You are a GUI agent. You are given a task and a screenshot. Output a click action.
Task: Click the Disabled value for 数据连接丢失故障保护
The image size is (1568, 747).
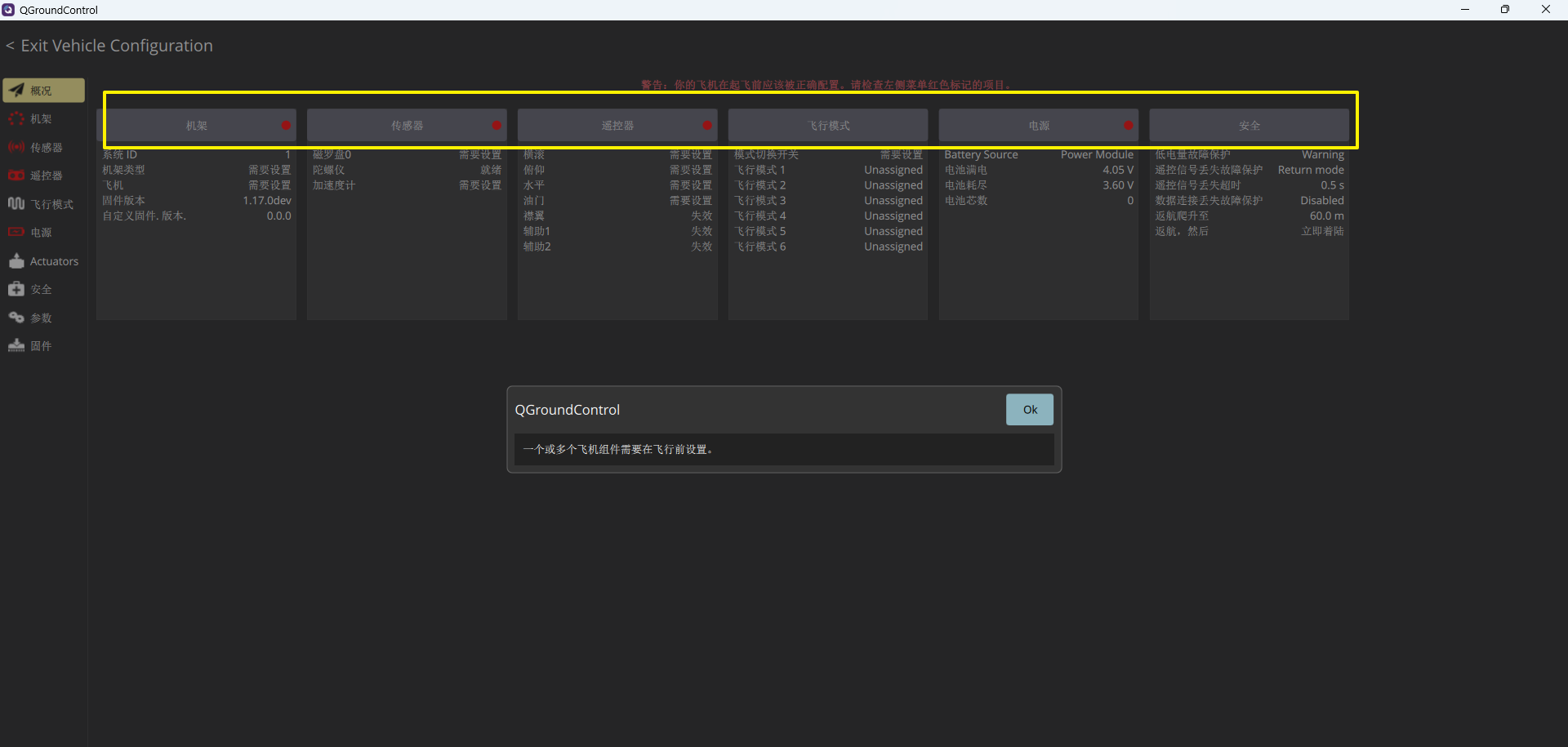coord(1322,201)
